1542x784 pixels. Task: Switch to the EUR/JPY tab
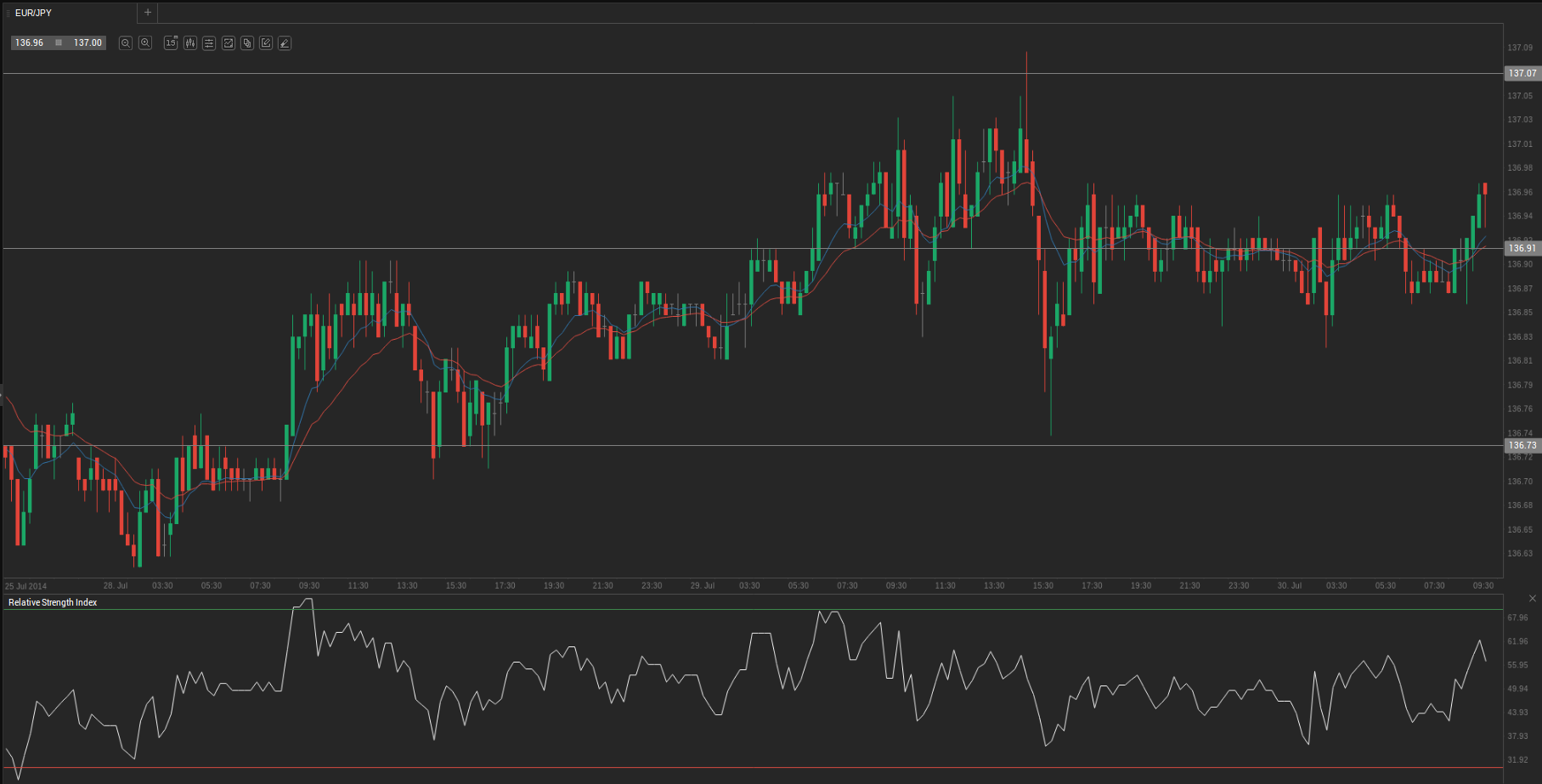point(34,13)
